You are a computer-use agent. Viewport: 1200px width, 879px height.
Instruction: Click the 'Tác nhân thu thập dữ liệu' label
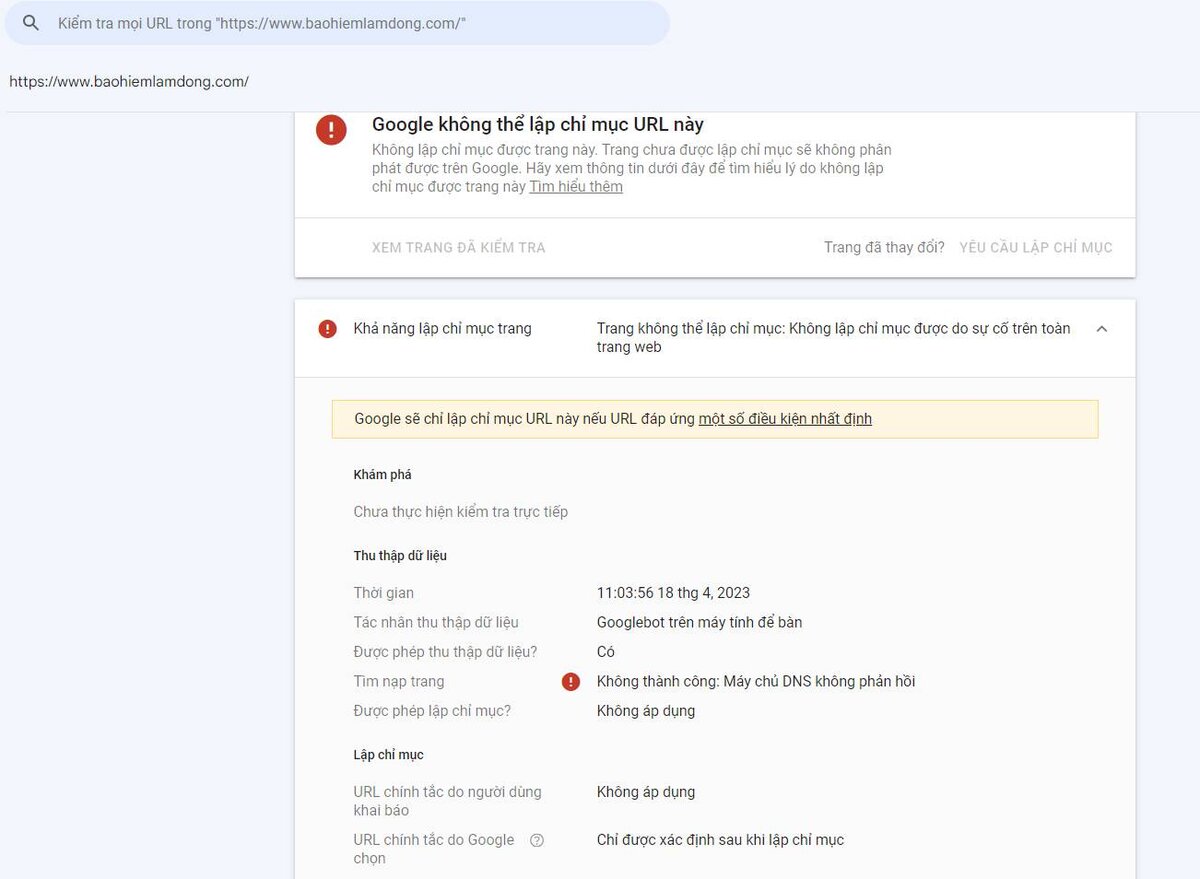[436, 622]
